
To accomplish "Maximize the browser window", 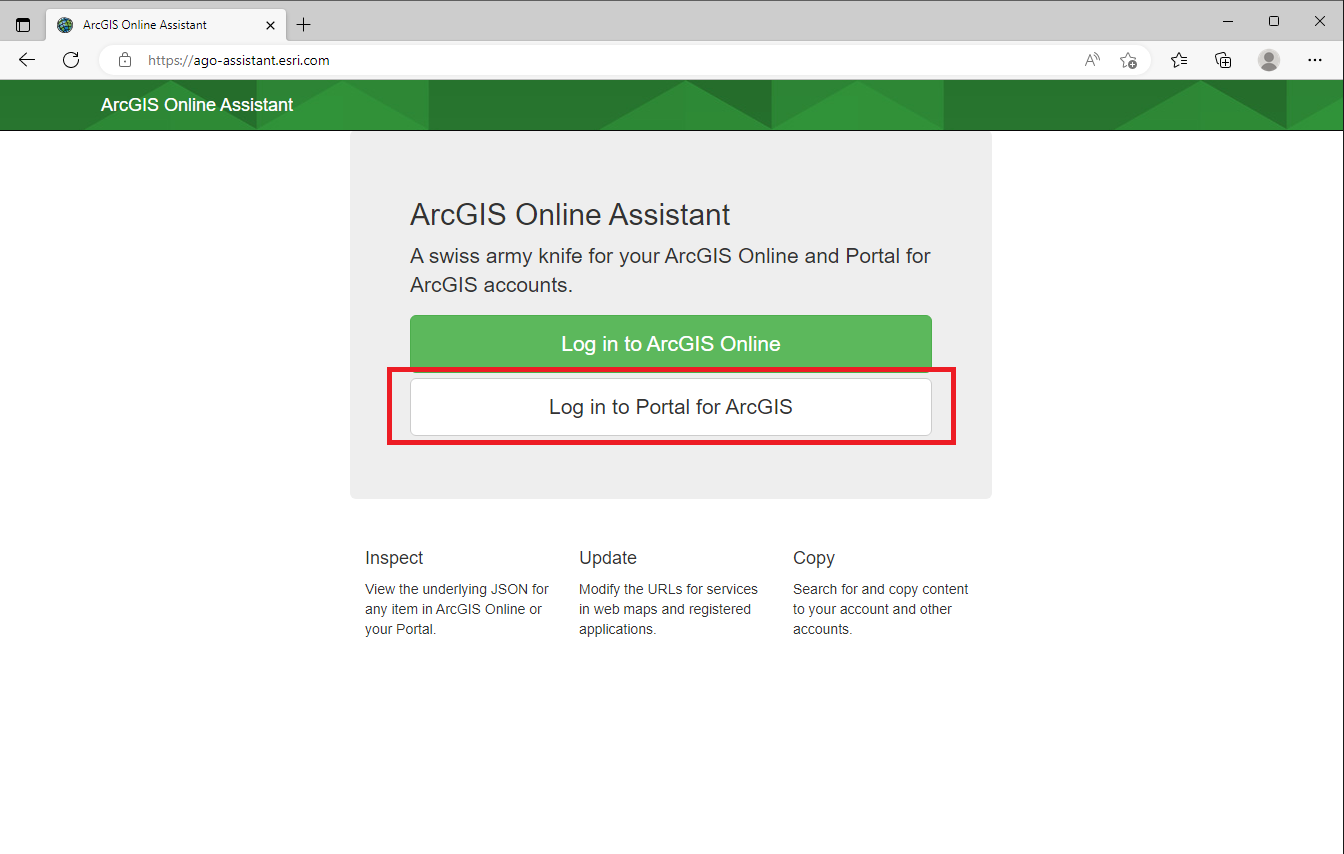I will point(1274,21).
